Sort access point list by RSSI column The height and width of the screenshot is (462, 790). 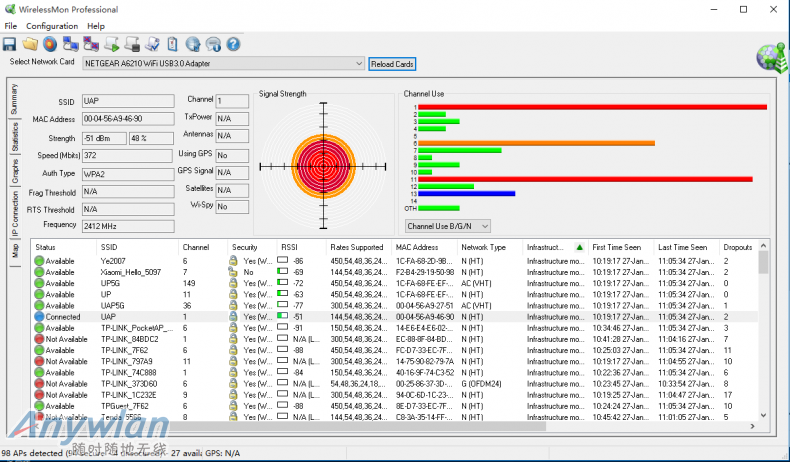click(x=289, y=247)
